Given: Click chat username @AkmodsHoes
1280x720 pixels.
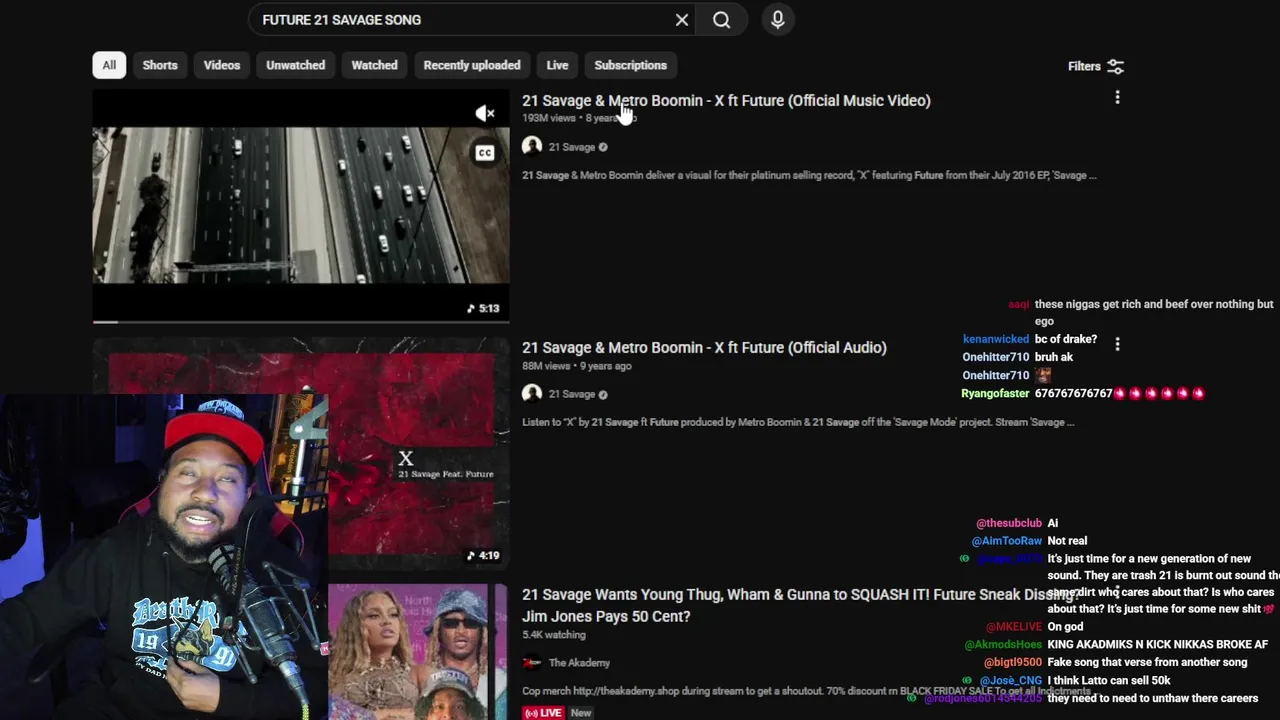Looking at the screenshot, I should pyautogui.click(x=1003, y=645).
